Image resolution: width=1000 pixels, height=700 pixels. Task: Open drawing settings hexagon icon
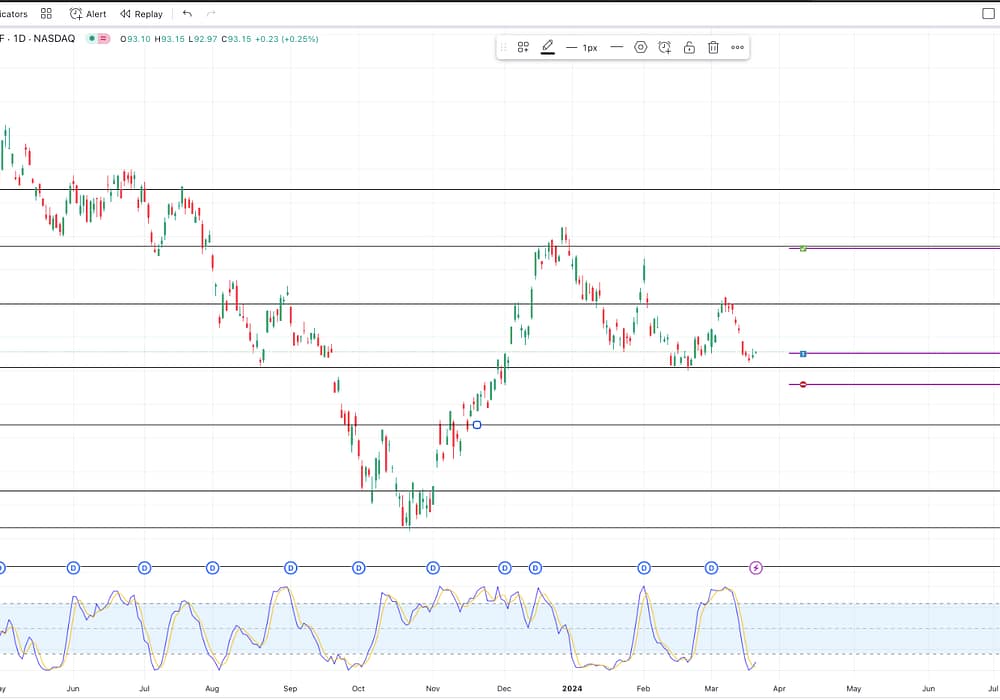coord(641,47)
